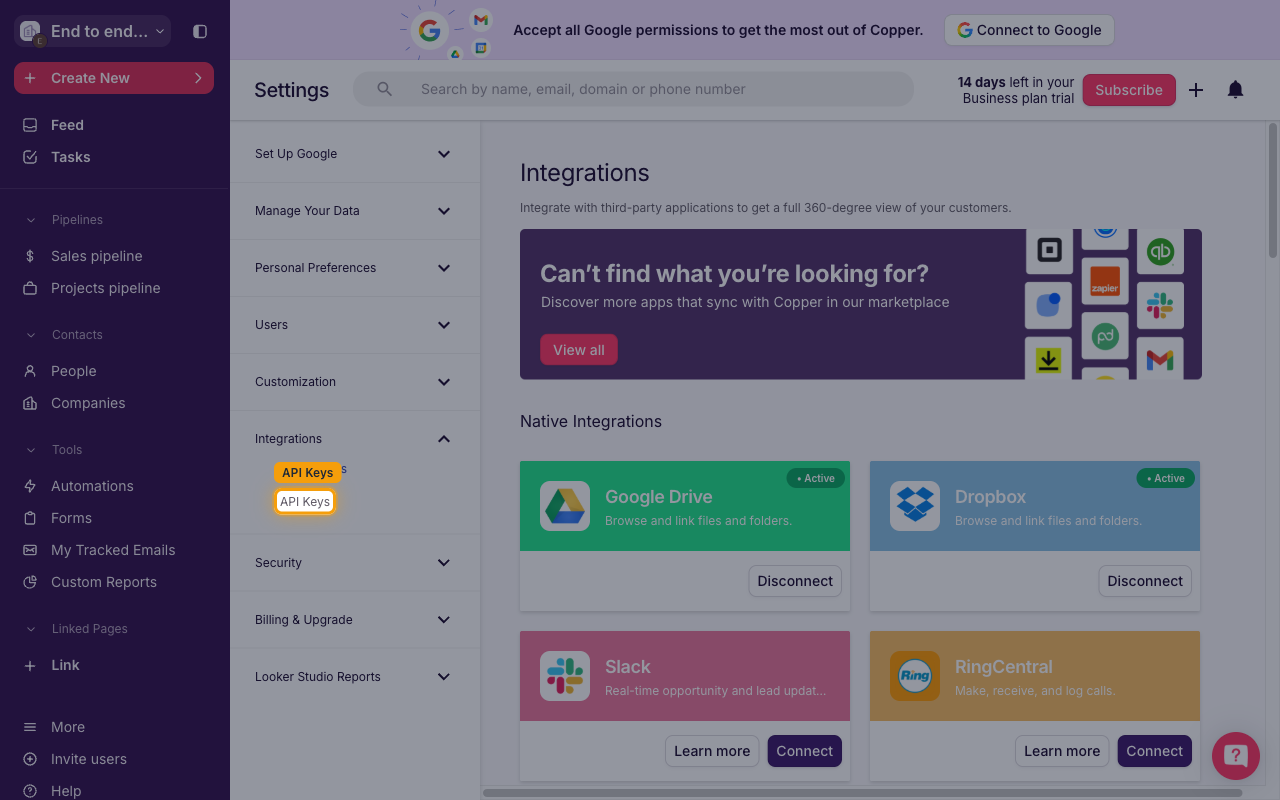Open Custom Reports

coord(104,582)
